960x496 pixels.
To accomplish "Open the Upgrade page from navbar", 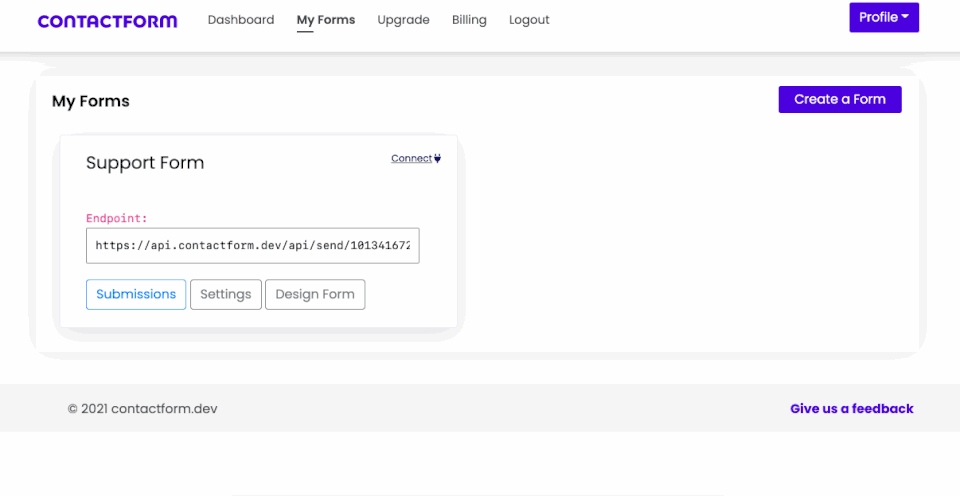I will coord(403,20).
